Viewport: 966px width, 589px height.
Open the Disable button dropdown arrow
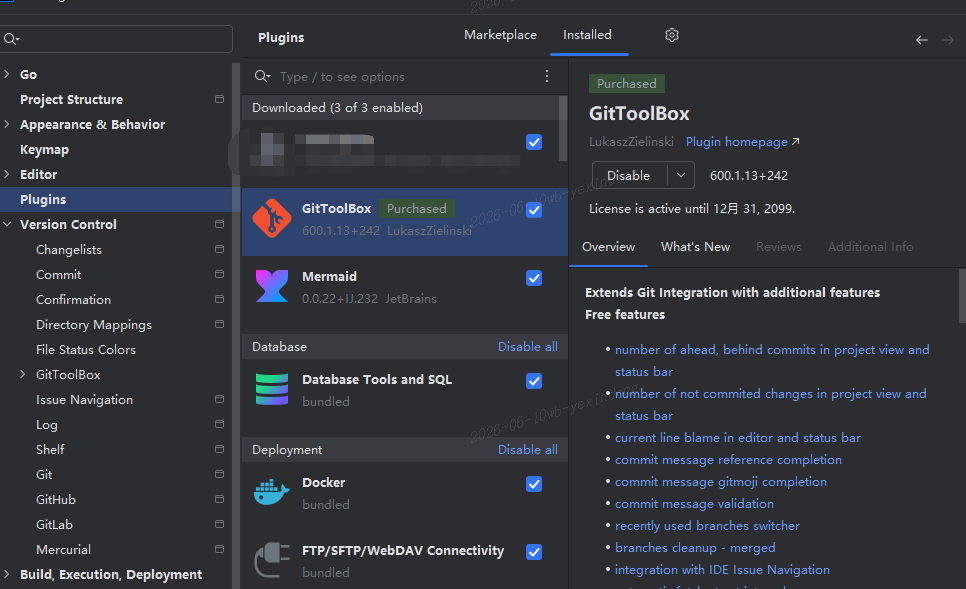681,175
